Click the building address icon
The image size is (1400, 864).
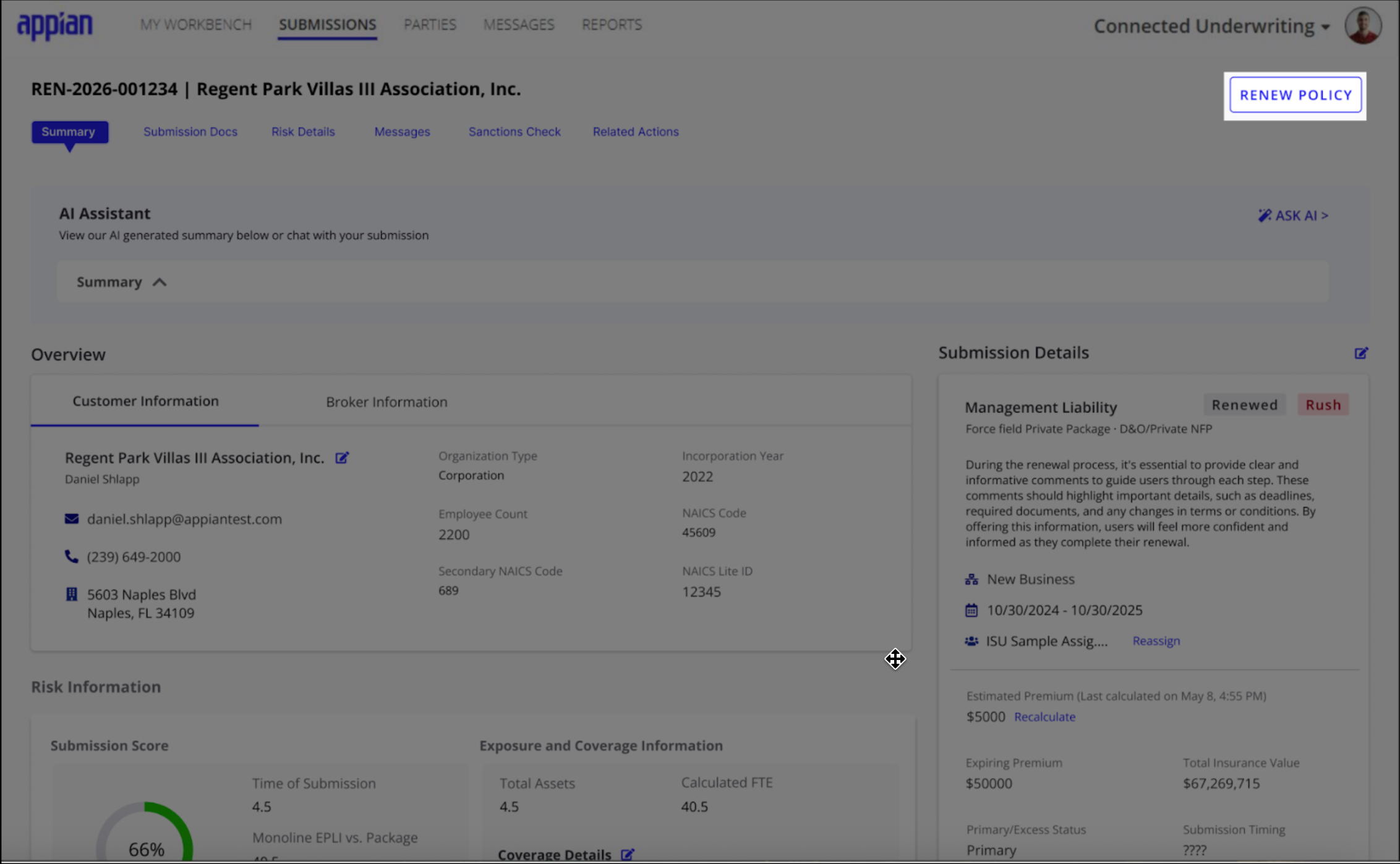coord(72,594)
